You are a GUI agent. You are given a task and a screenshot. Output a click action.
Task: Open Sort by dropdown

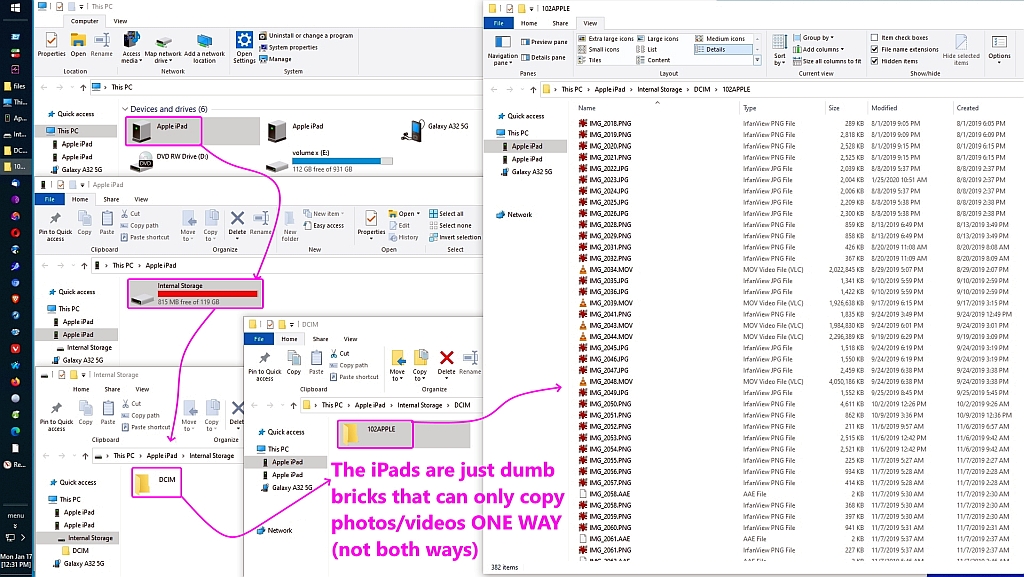[780, 51]
